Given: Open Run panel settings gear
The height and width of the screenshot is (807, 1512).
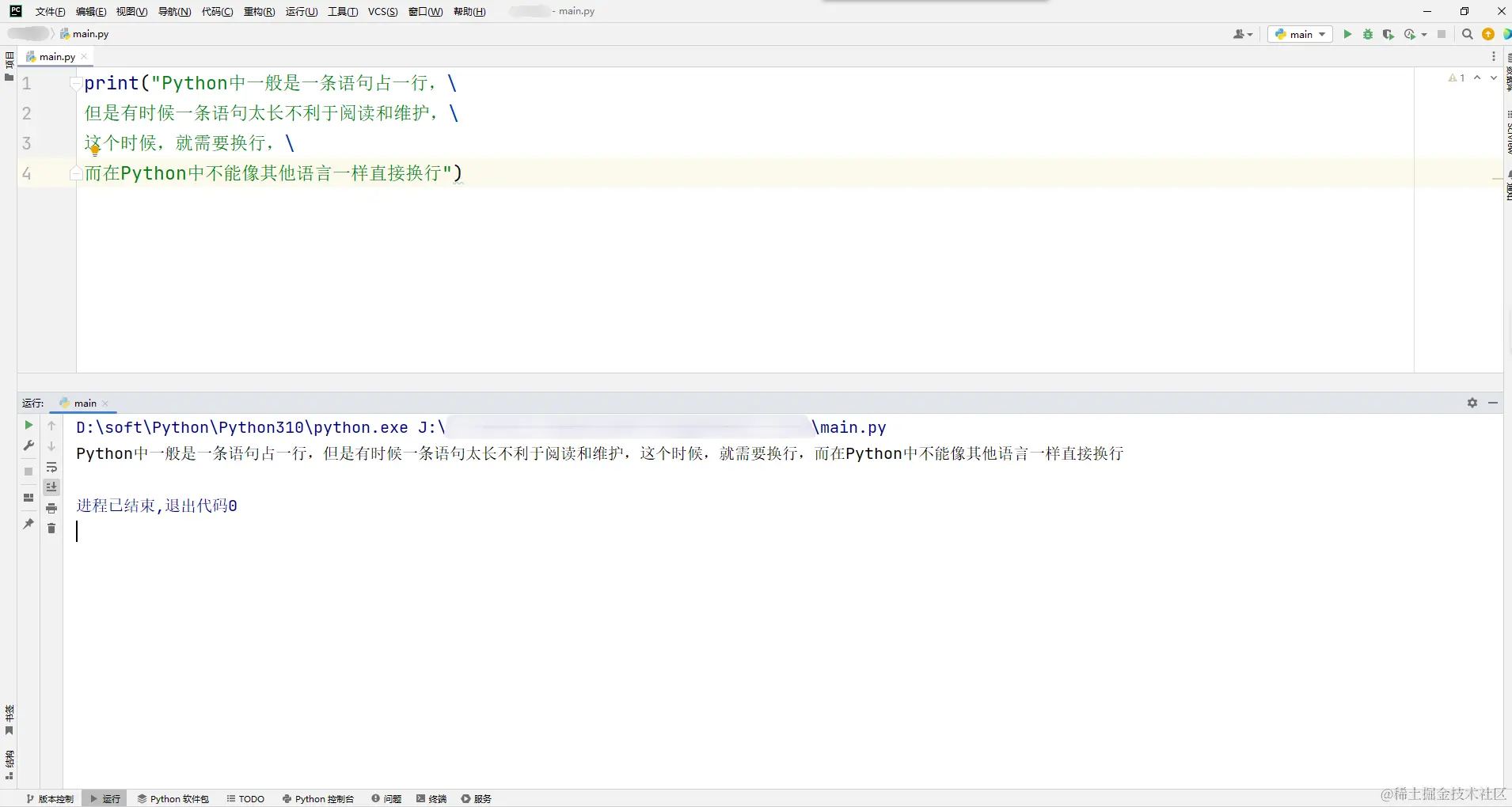Looking at the screenshot, I should tap(1472, 403).
